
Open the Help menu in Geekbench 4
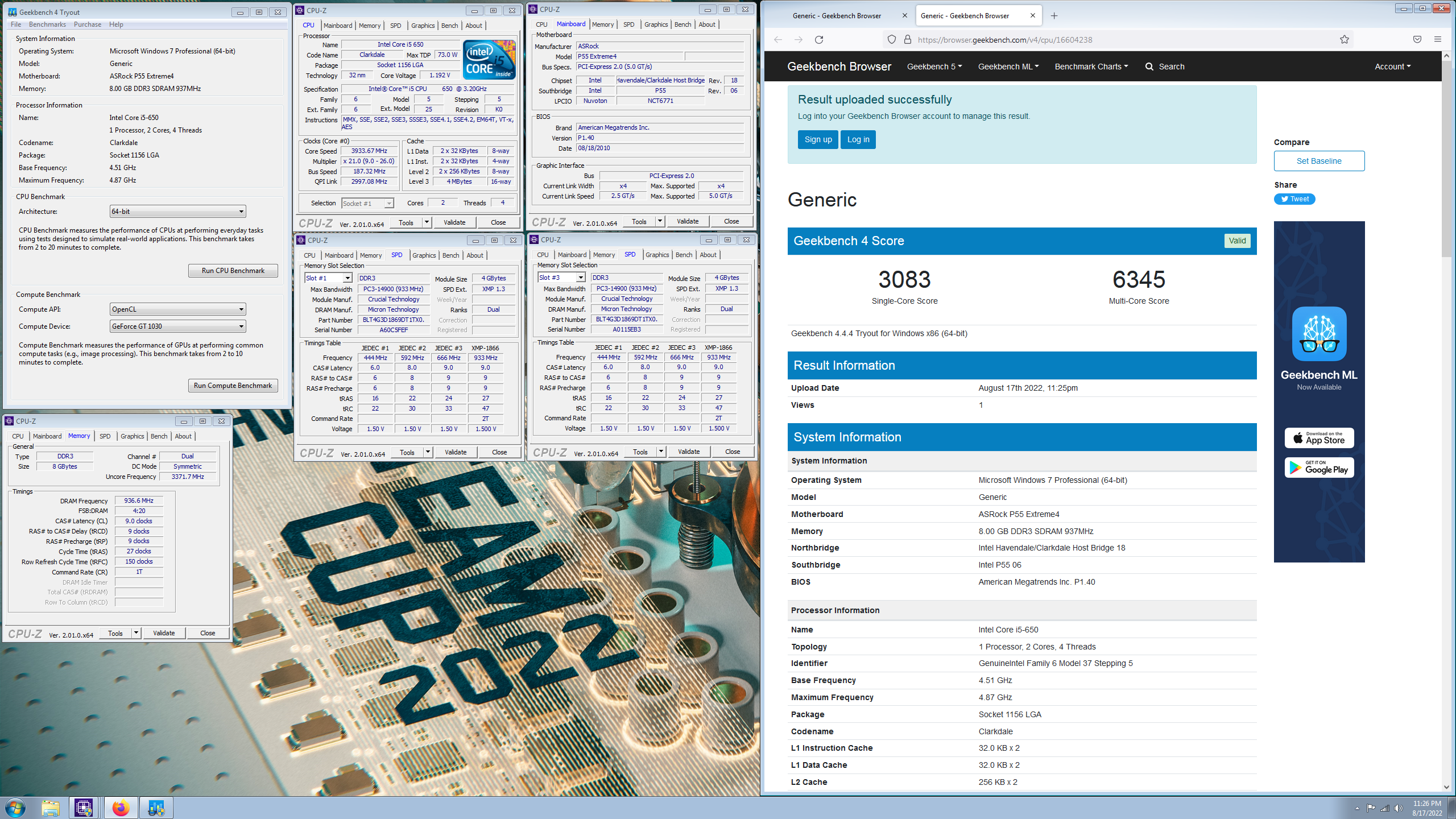[116, 24]
